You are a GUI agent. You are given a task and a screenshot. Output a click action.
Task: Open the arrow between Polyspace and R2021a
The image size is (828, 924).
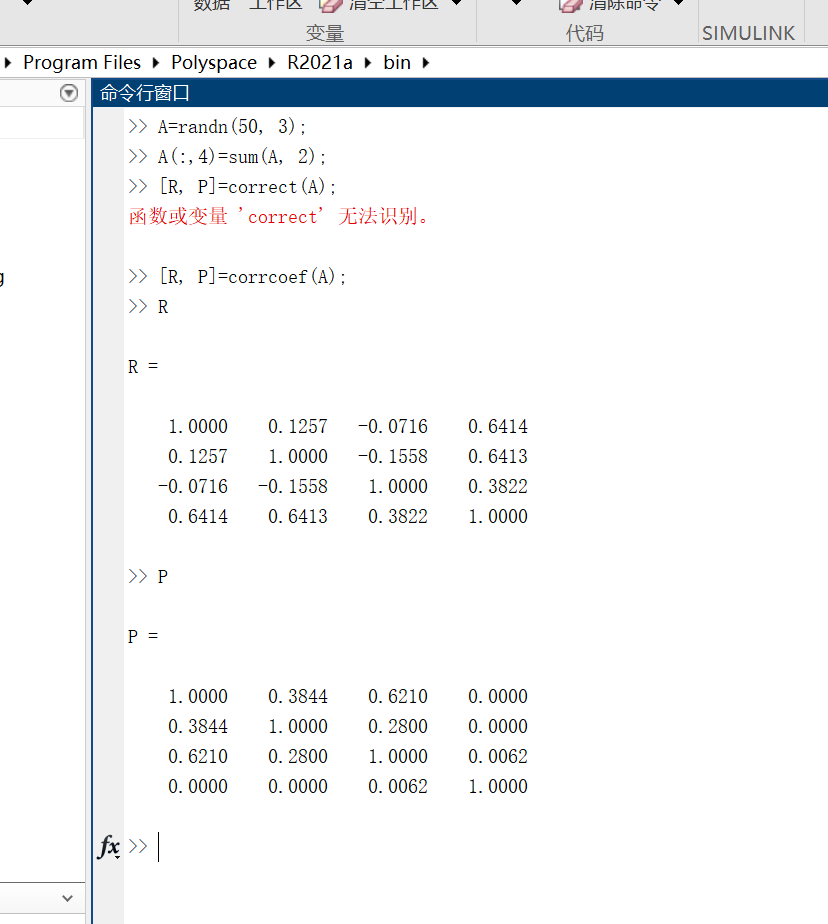[272, 62]
